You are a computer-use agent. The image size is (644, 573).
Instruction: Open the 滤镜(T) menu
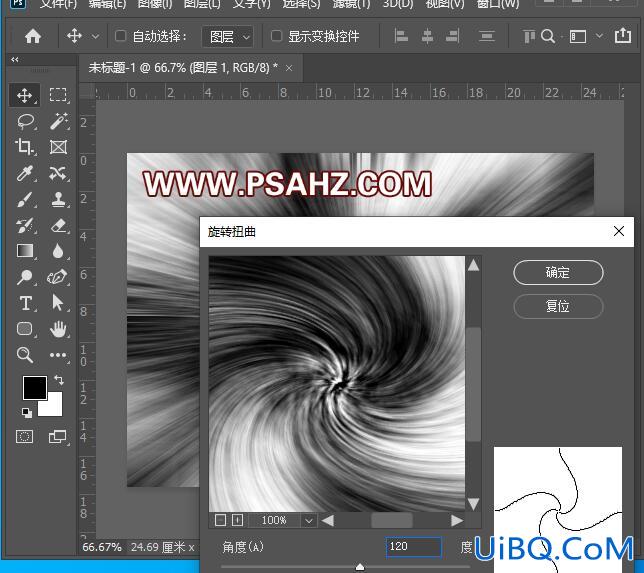click(351, 4)
